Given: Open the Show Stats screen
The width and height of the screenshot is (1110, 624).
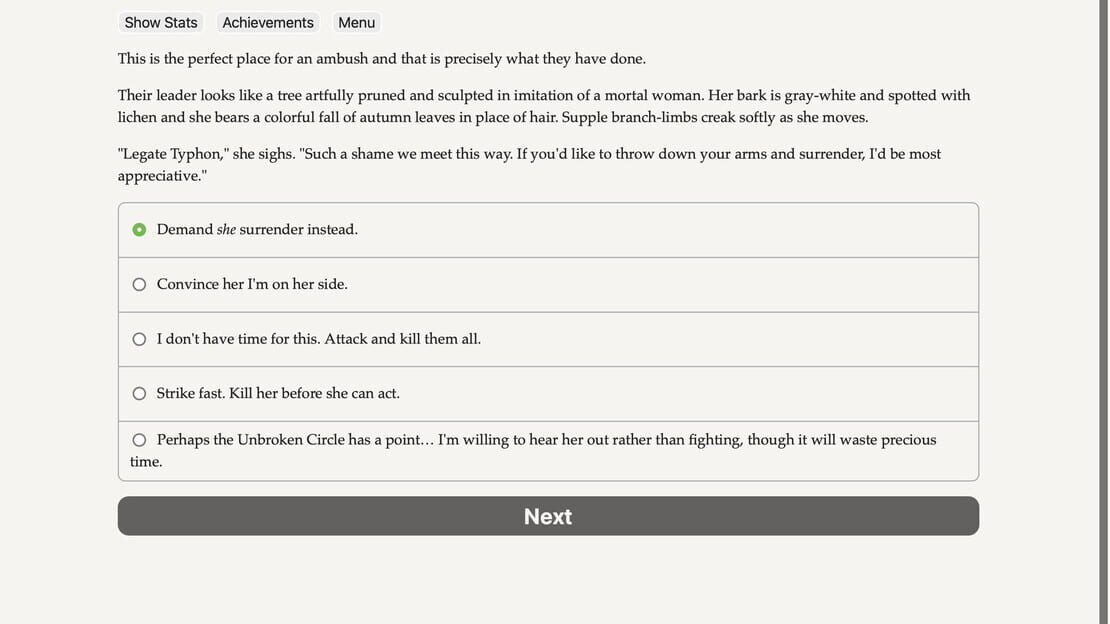Looking at the screenshot, I should (x=161, y=23).
